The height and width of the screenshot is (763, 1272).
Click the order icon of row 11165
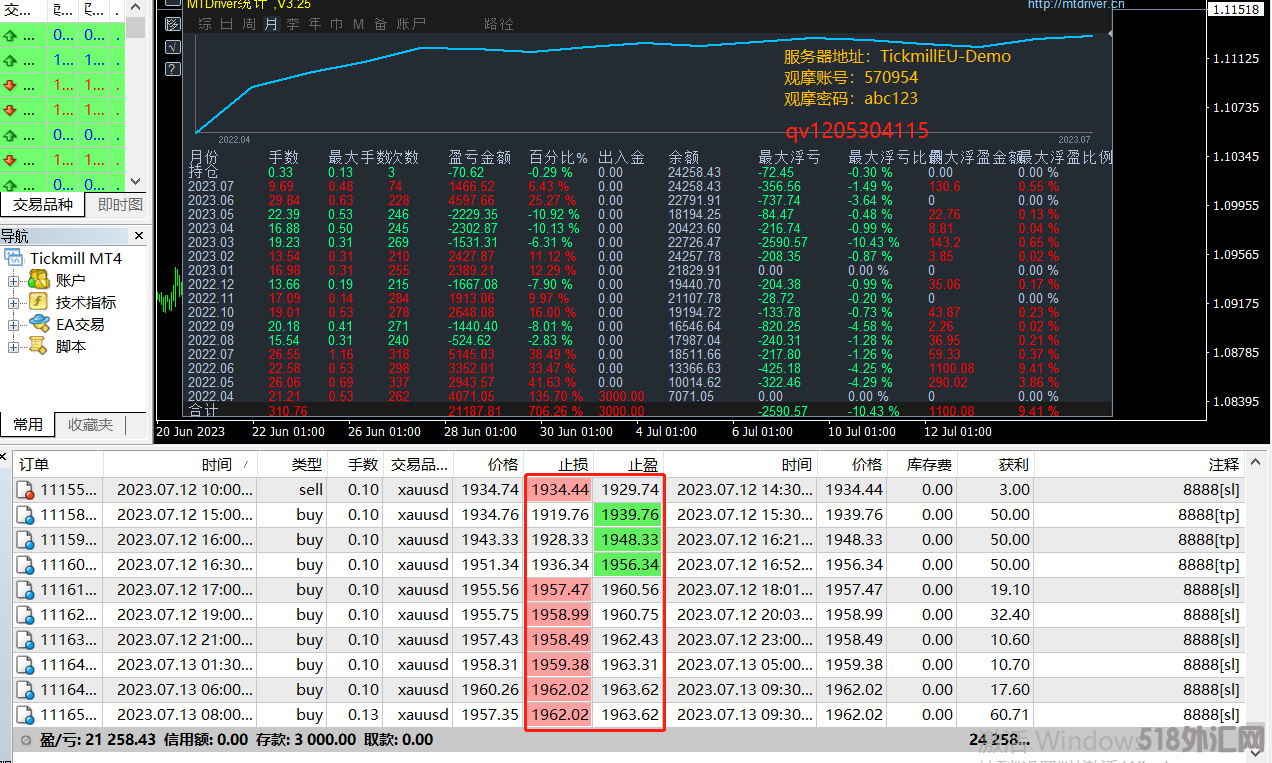pos(27,715)
